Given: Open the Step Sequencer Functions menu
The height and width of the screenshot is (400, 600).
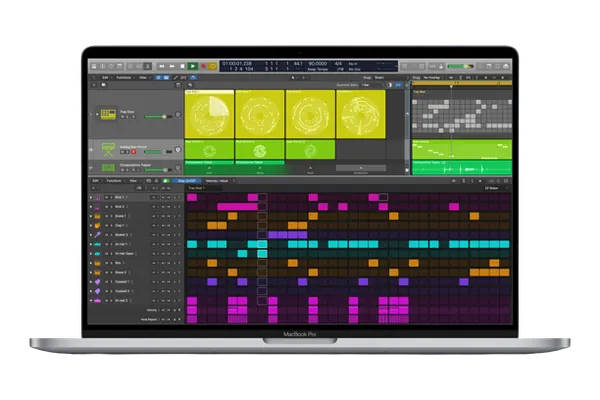Looking at the screenshot, I should 114,181.
